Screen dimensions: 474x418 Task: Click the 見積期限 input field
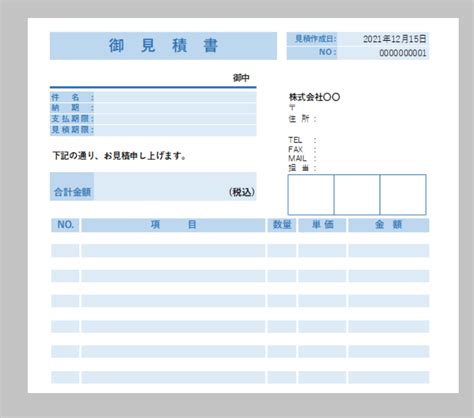click(175, 130)
